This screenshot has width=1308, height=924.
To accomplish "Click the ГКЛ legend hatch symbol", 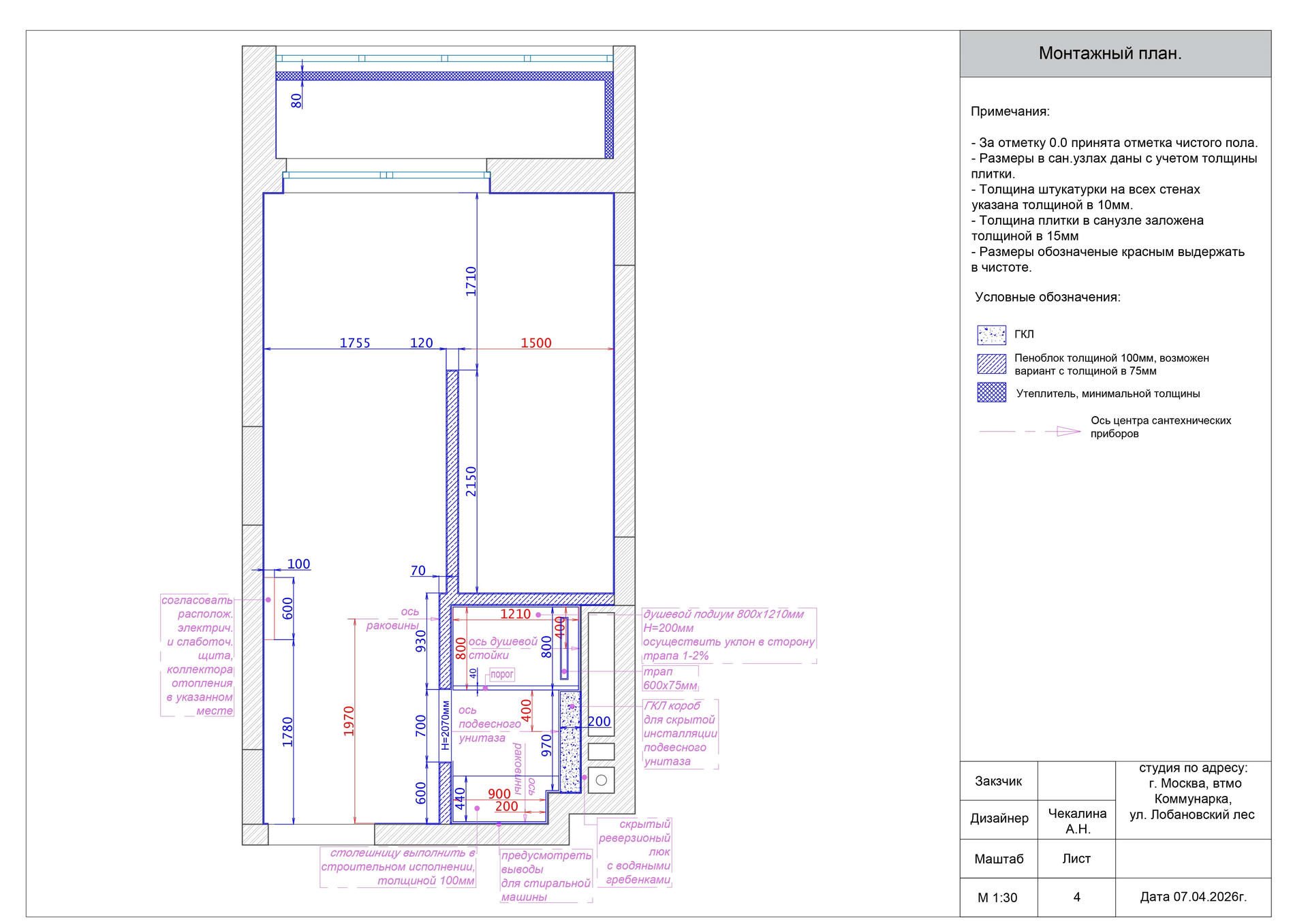I will 991,335.
